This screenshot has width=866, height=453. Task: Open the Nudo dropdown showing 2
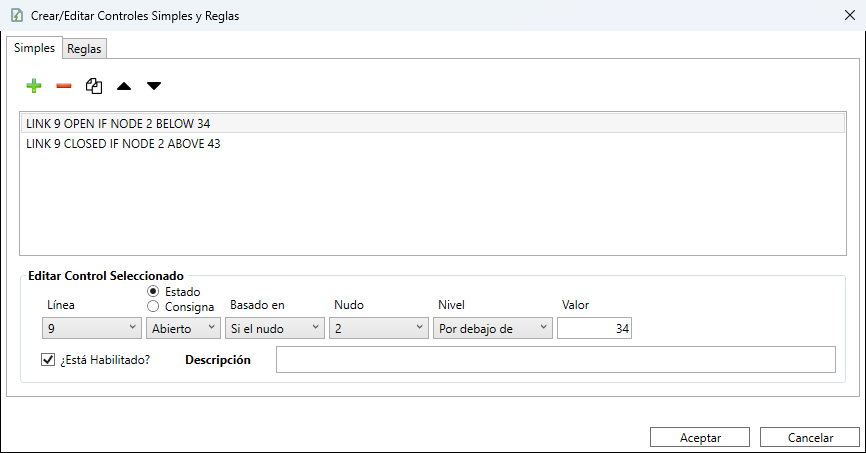(x=379, y=328)
